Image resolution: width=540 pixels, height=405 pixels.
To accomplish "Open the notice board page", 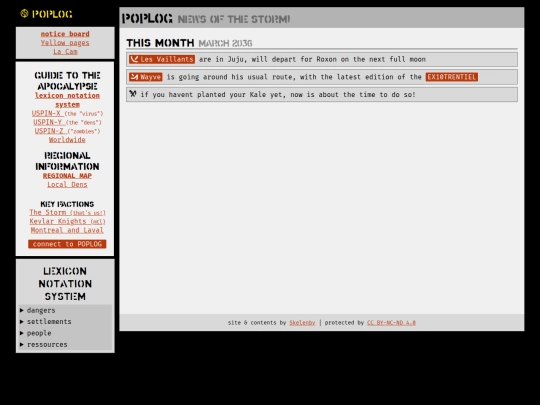I will (x=65, y=34).
